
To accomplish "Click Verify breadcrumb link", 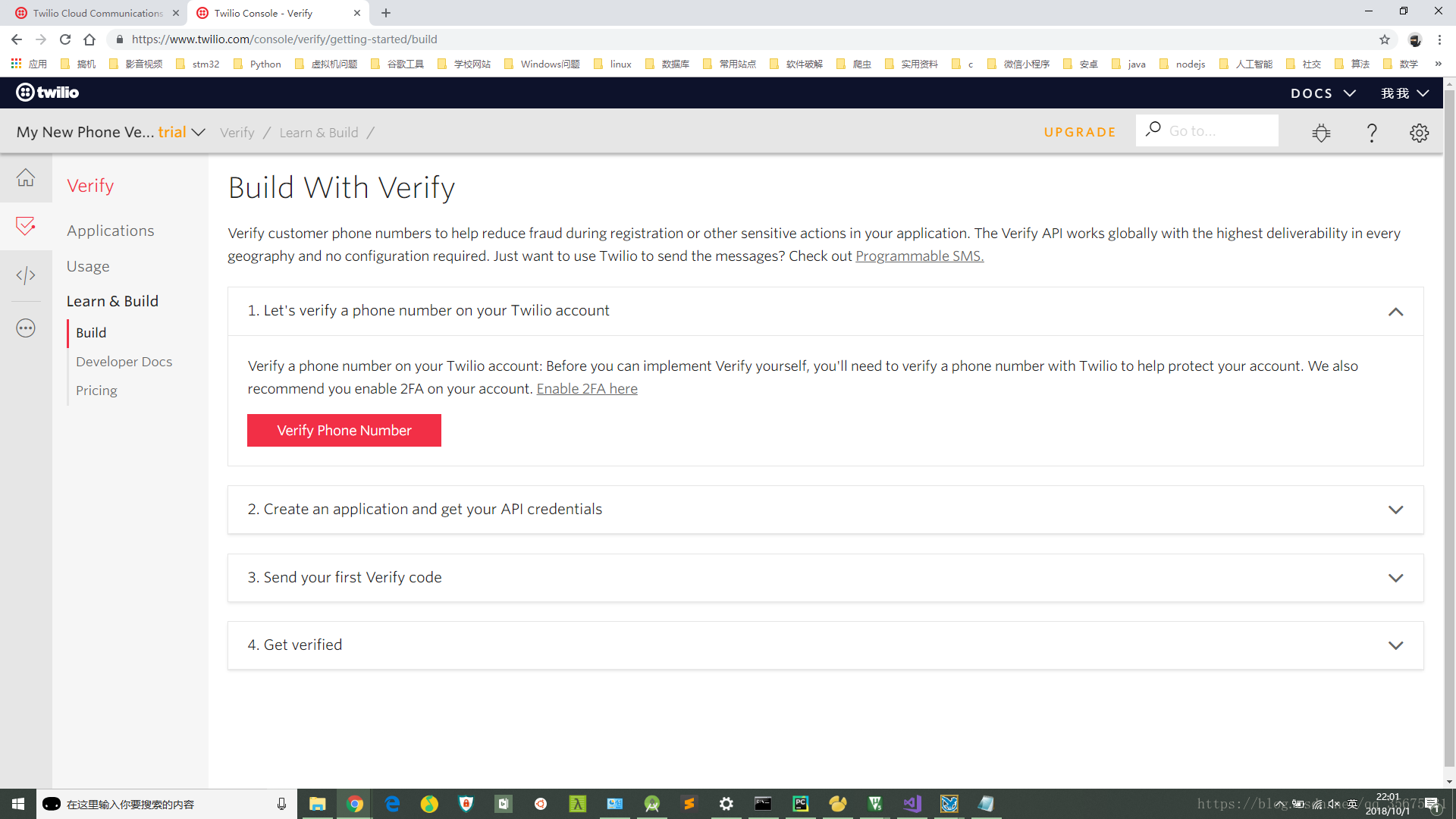I will click(x=237, y=133).
